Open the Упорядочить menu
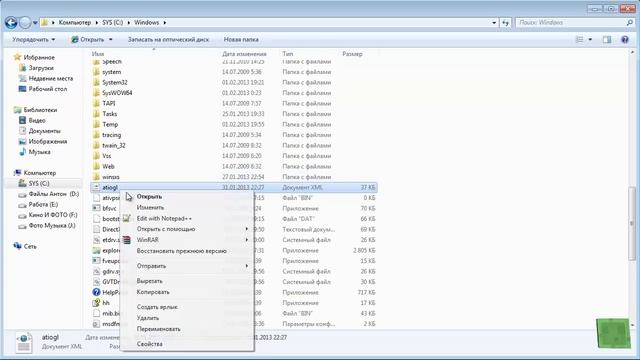640x360 pixels. (33, 40)
